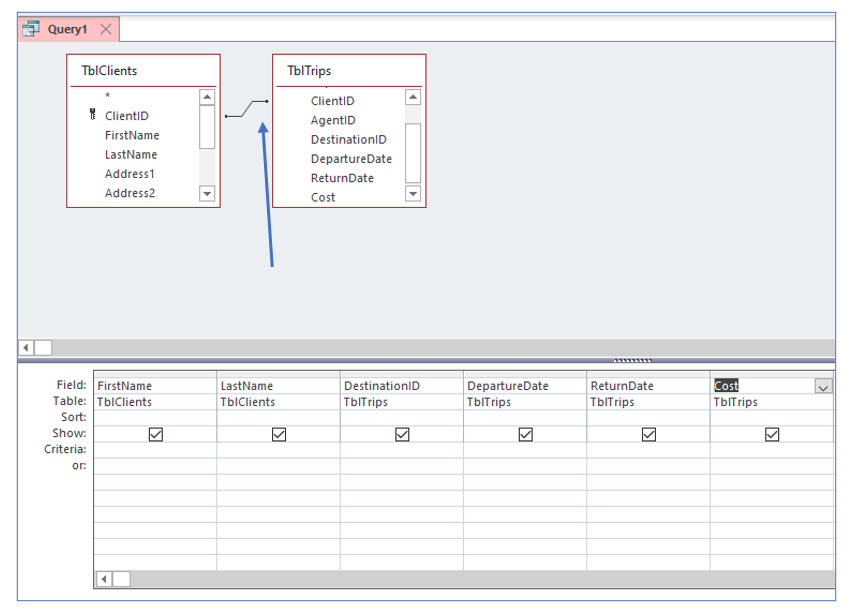Click the Sort cell under Cost
The image size is (850, 612).
pos(772,418)
